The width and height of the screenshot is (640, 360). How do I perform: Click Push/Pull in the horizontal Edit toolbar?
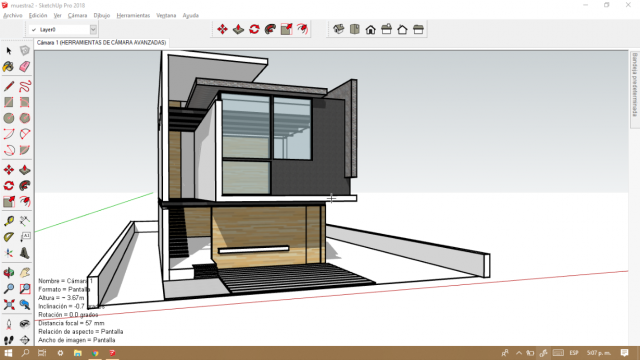click(x=238, y=29)
